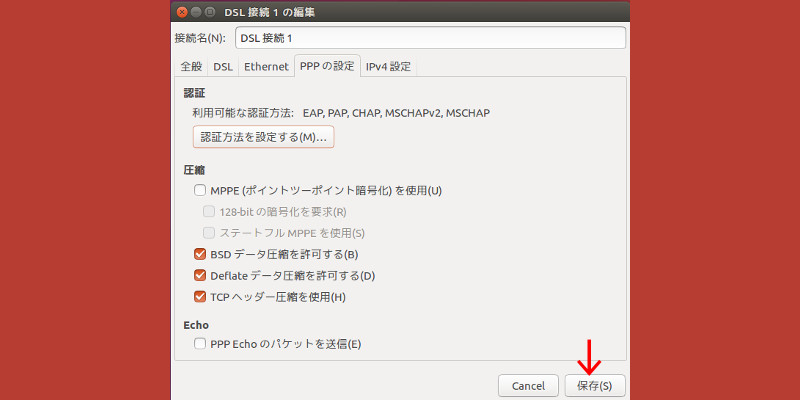Click the authentication methods list EAP, PAP, CHAP
This screenshot has height=400, width=800.
point(396,113)
